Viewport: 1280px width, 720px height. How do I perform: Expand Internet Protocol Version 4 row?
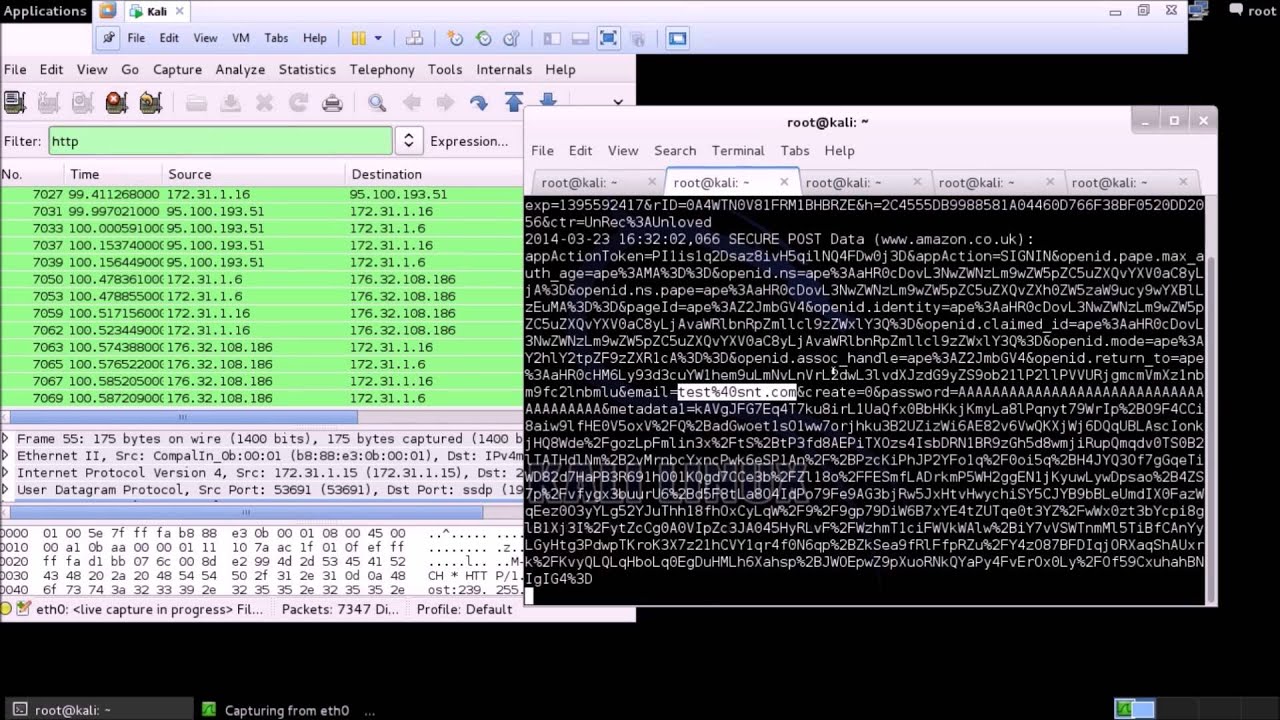click(7, 473)
